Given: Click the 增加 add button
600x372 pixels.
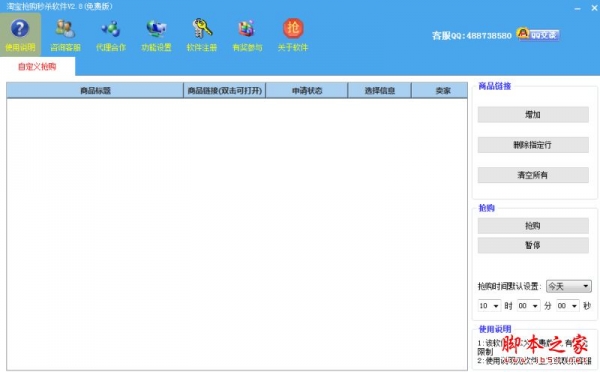Looking at the screenshot, I should coord(533,114).
